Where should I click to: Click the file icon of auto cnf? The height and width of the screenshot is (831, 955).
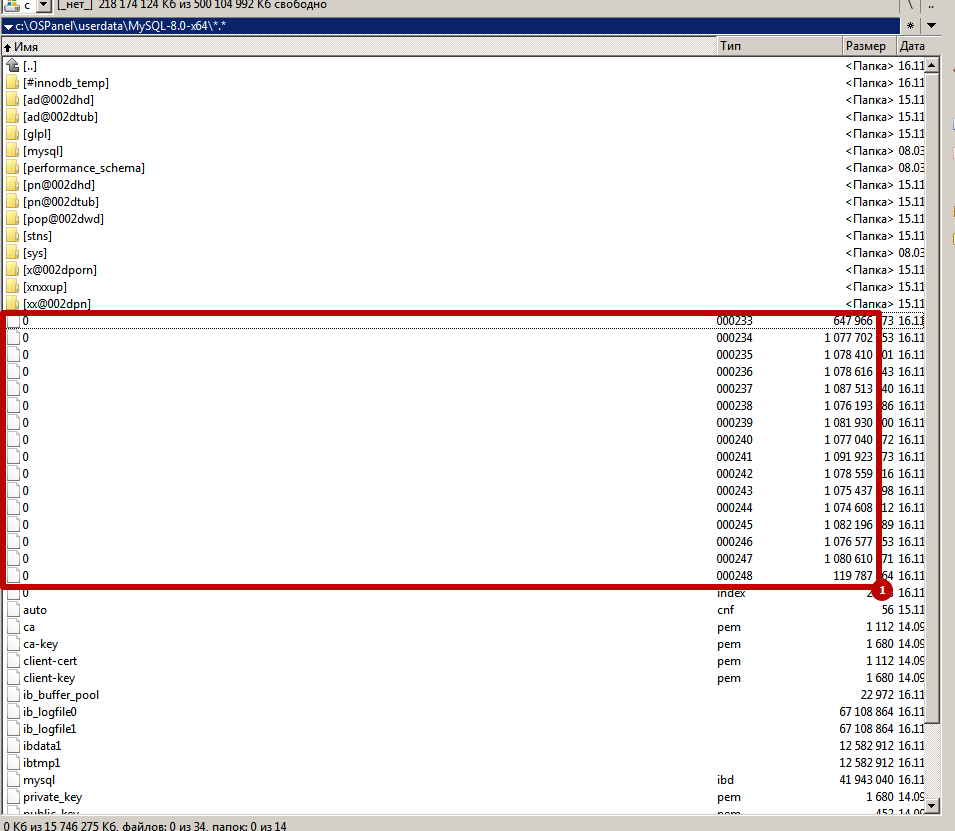[x=13, y=610]
